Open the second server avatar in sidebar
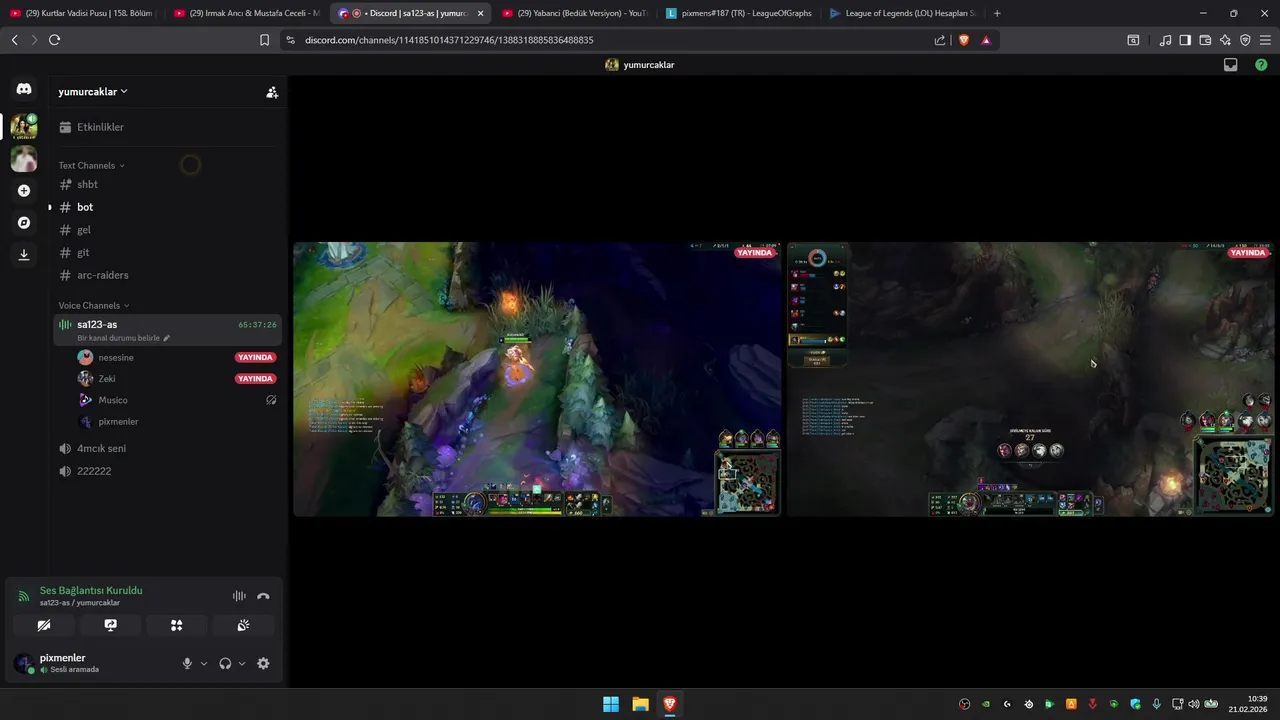Screen dimensions: 1280x720 24,159
